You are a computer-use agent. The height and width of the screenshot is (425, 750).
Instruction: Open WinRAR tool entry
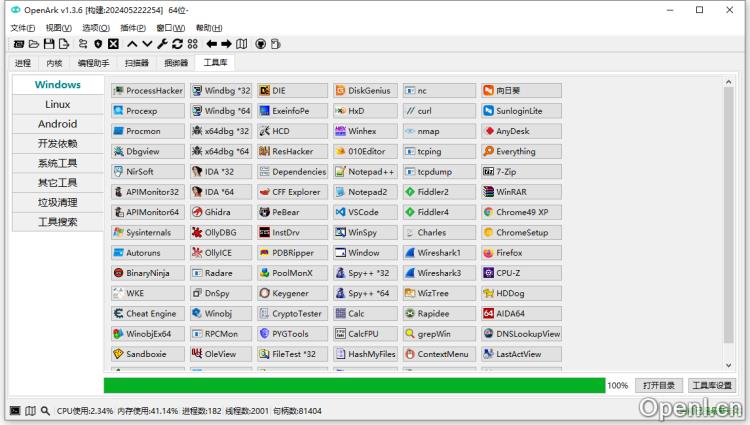pos(521,192)
